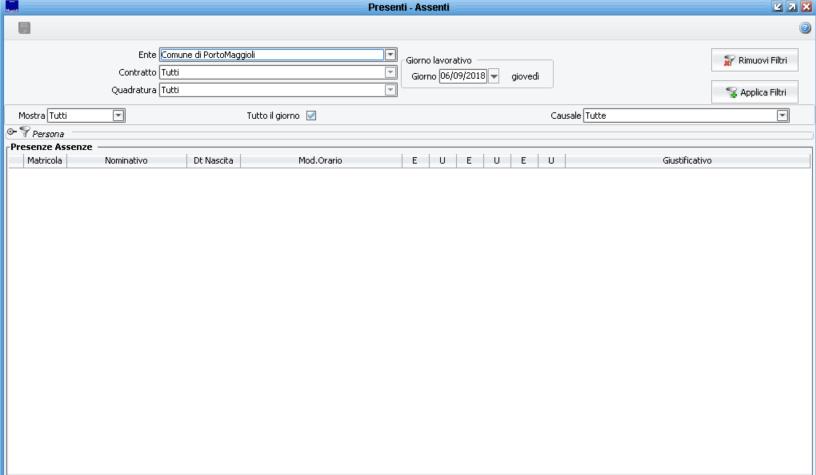
Task: Sort by Nominativo column header
Action: [x=126, y=161]
